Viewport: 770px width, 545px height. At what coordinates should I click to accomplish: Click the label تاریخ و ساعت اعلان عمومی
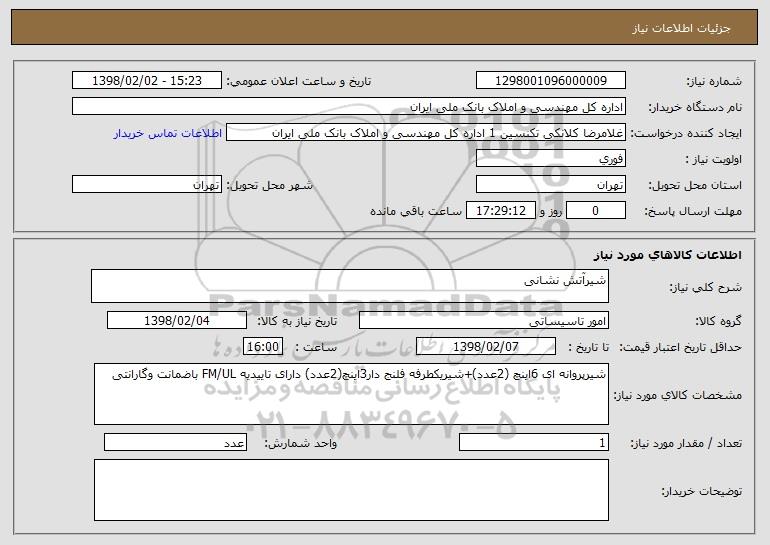tap(299, 82)
